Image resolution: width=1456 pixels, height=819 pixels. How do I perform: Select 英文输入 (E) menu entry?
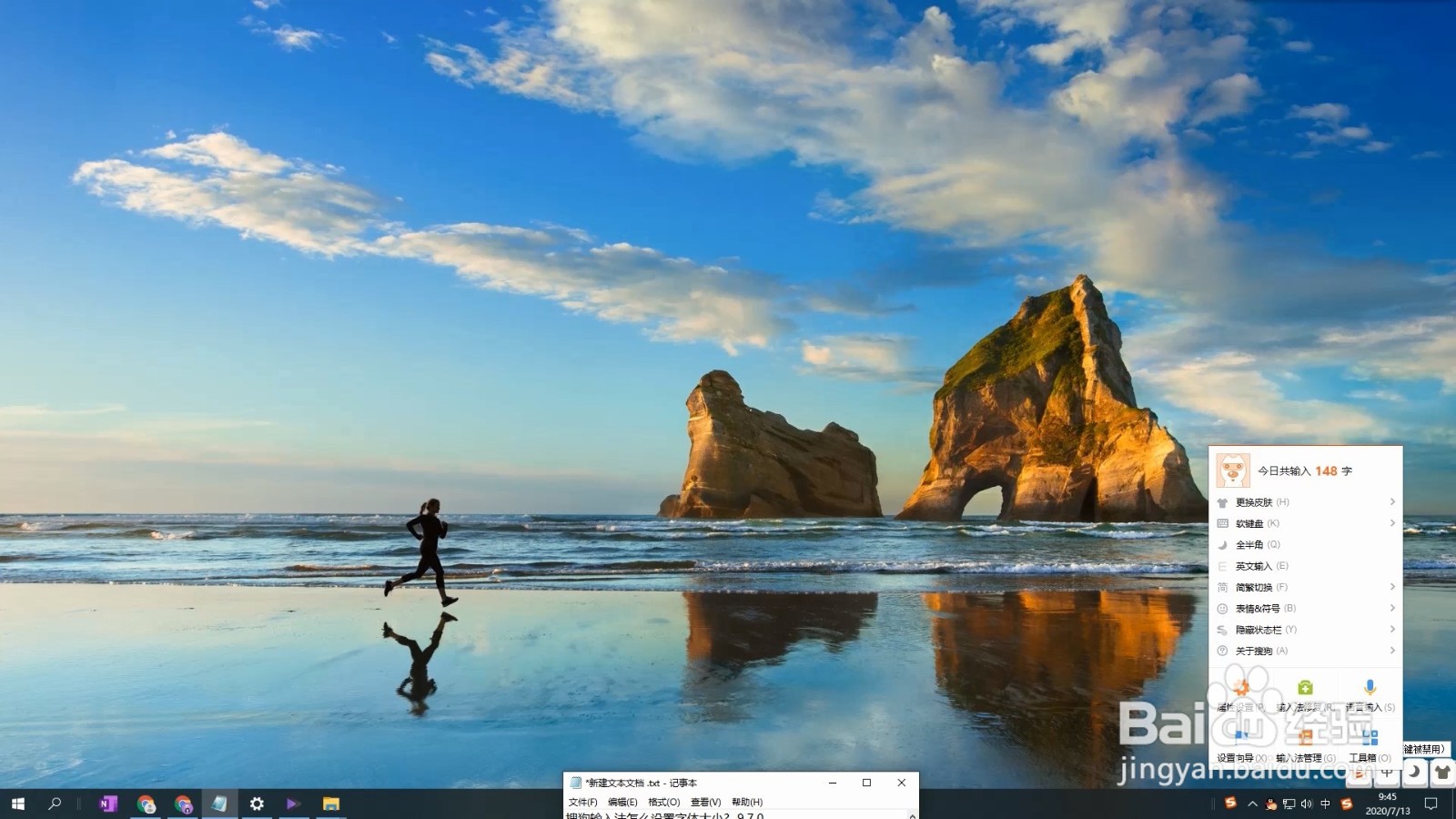pos(1306,566)
